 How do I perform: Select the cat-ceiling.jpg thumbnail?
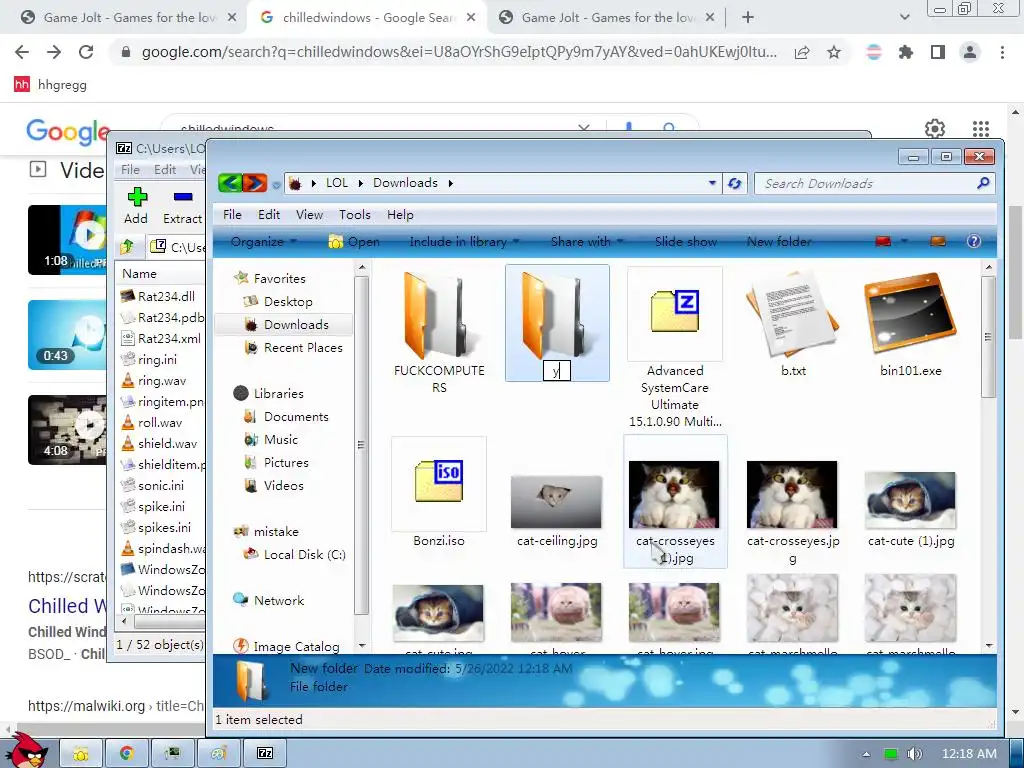pos(556,502)
